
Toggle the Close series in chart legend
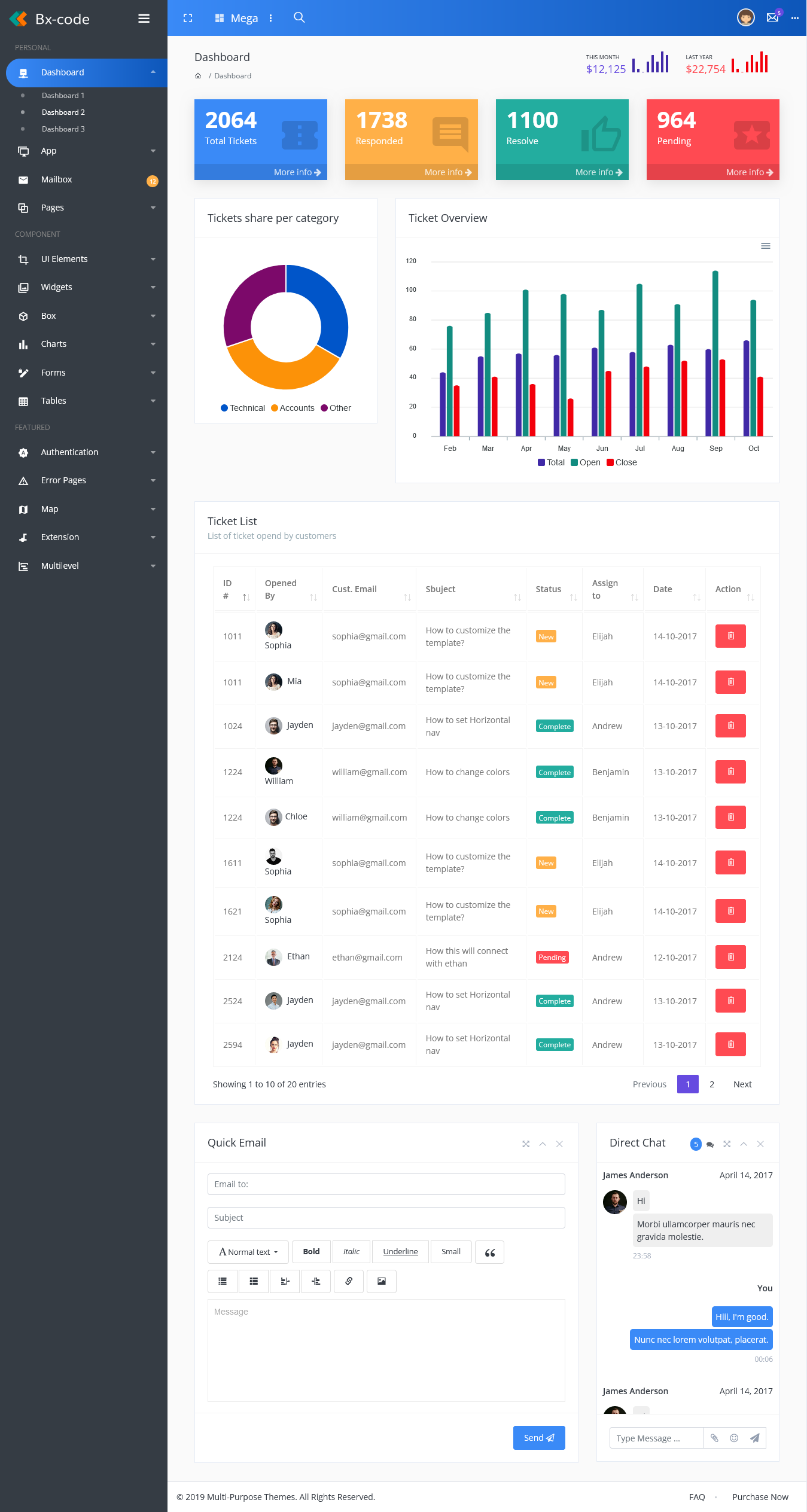[622, 462]
